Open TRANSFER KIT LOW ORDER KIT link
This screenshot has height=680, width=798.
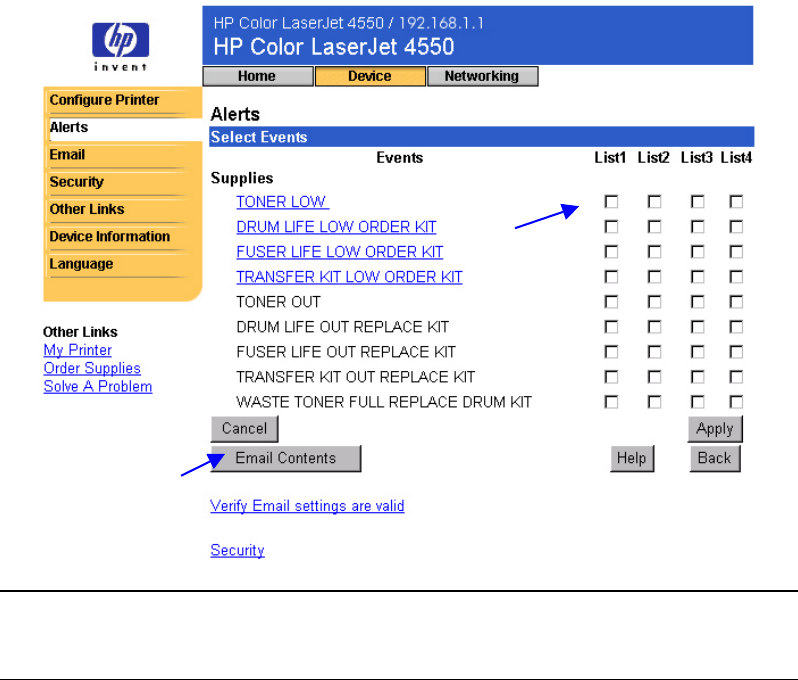click(350, 277)
